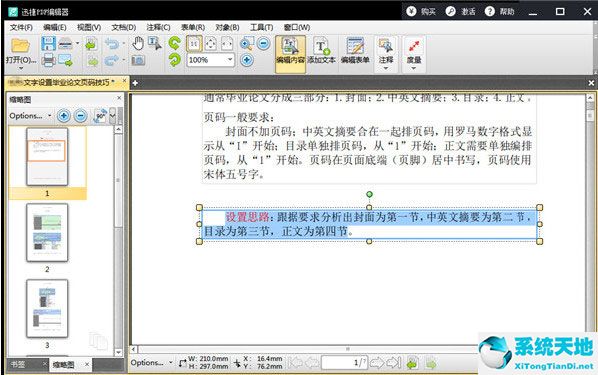Close the 缩略图 thumbnail panel
The height and width of the screenshot is (375, 598).
pos(119,98)
